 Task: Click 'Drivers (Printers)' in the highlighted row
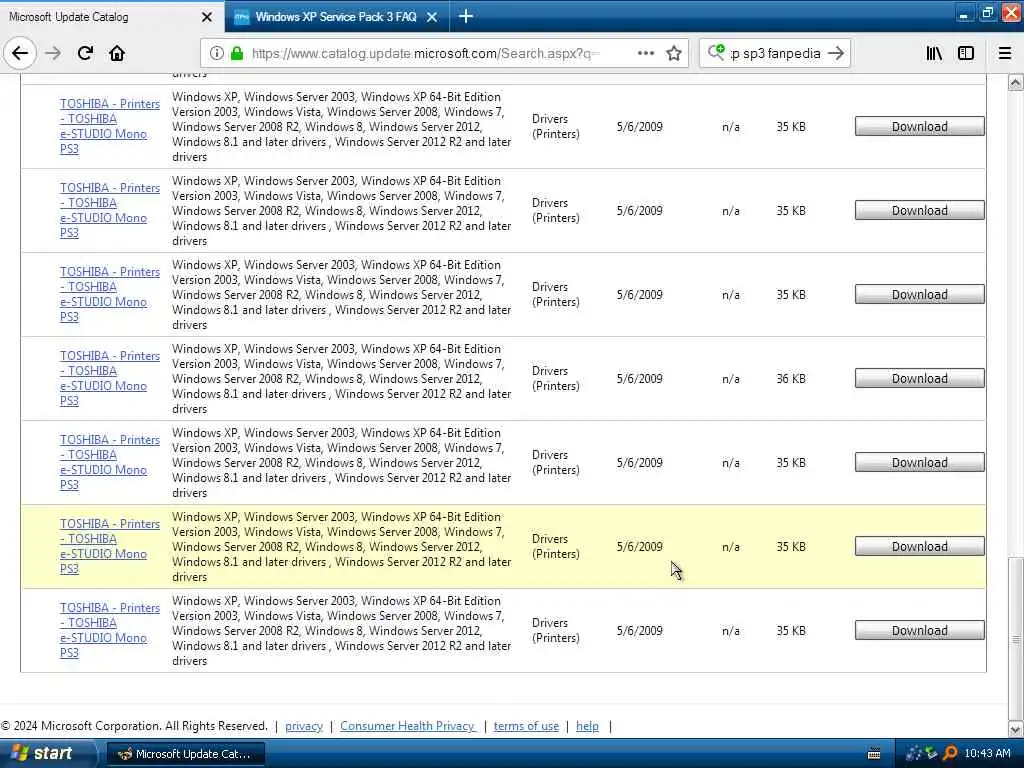556,547
